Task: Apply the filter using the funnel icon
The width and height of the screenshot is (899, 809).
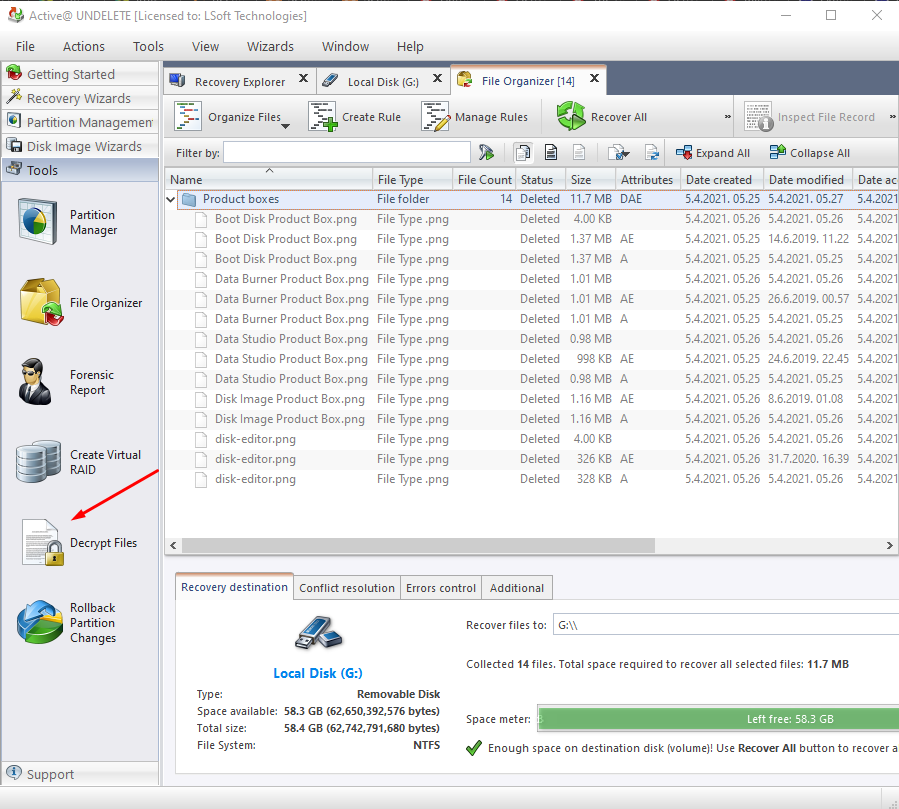Action: tap(486, 153)
